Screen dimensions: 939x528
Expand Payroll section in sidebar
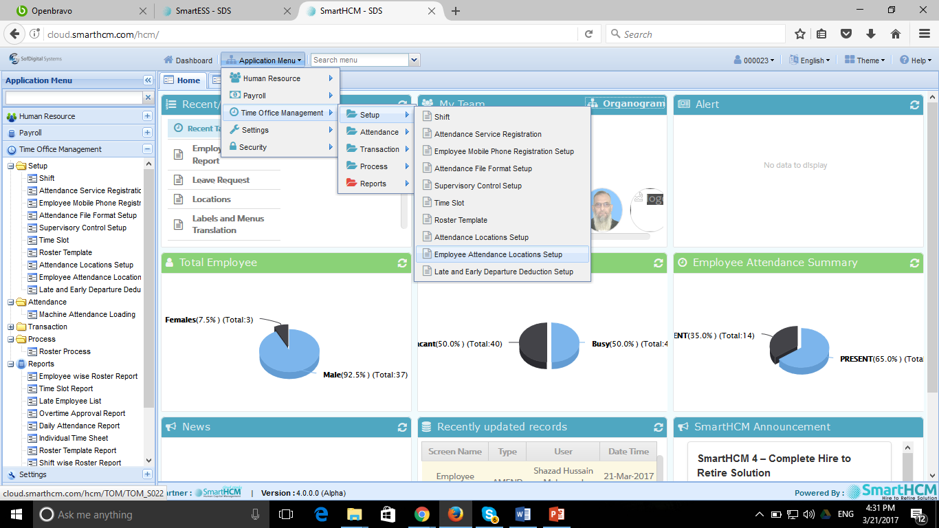(x=147, y=132)
